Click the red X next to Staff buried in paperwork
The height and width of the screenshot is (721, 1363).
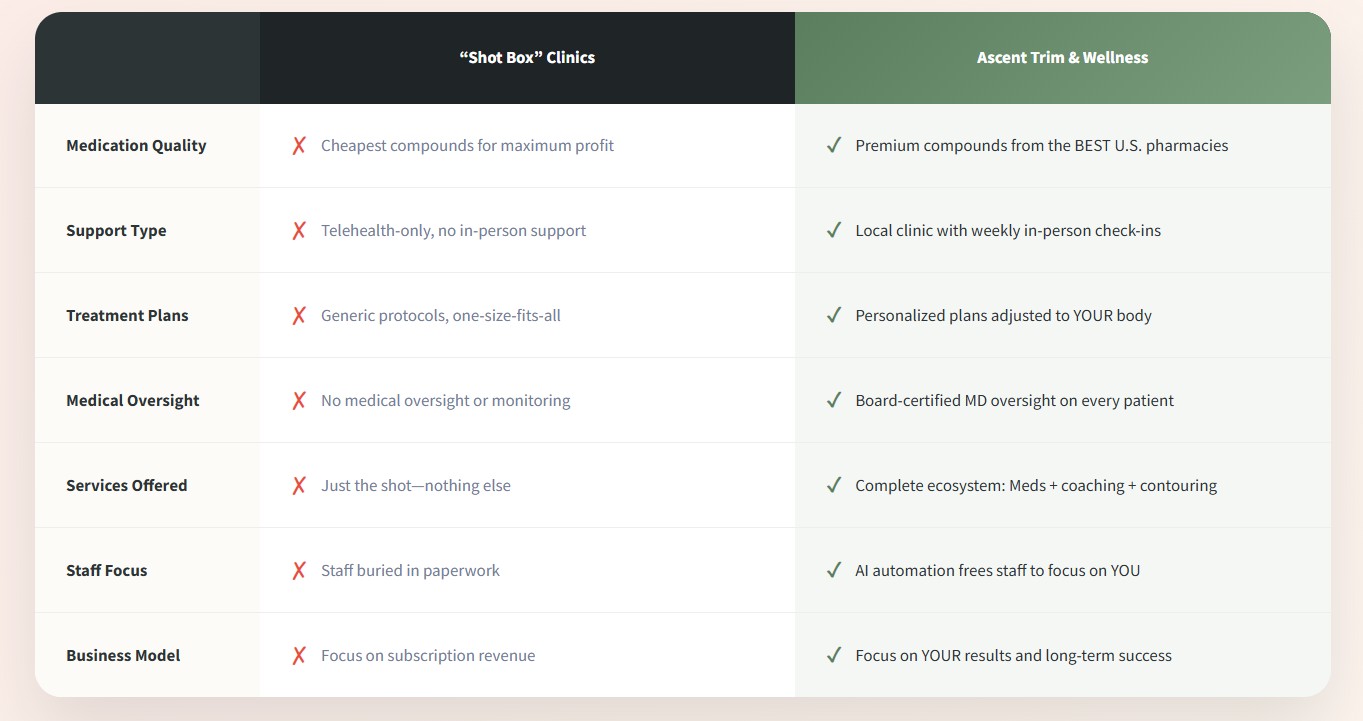click(298, 571)
